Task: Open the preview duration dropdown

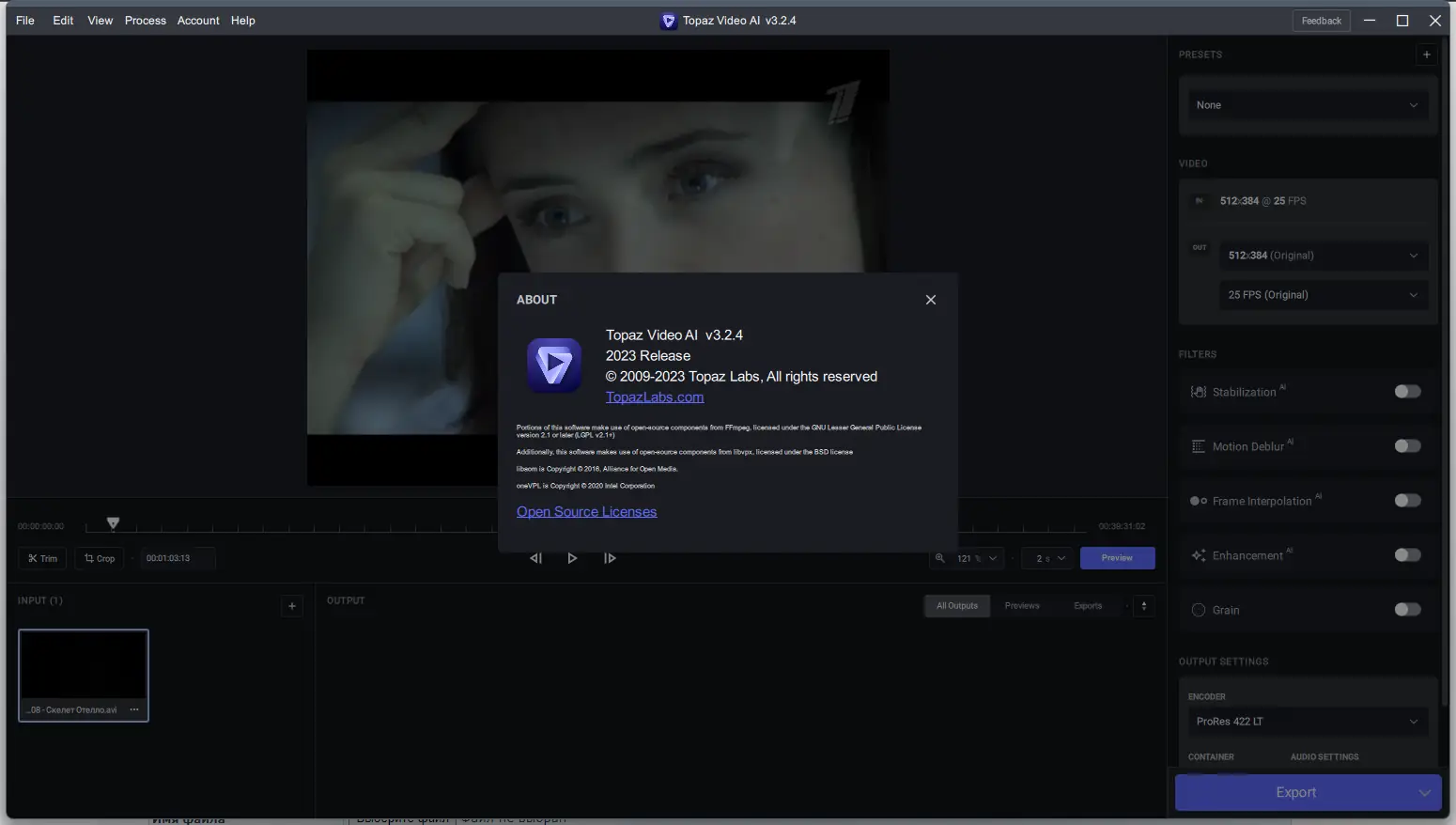Action: [1047, 558]
